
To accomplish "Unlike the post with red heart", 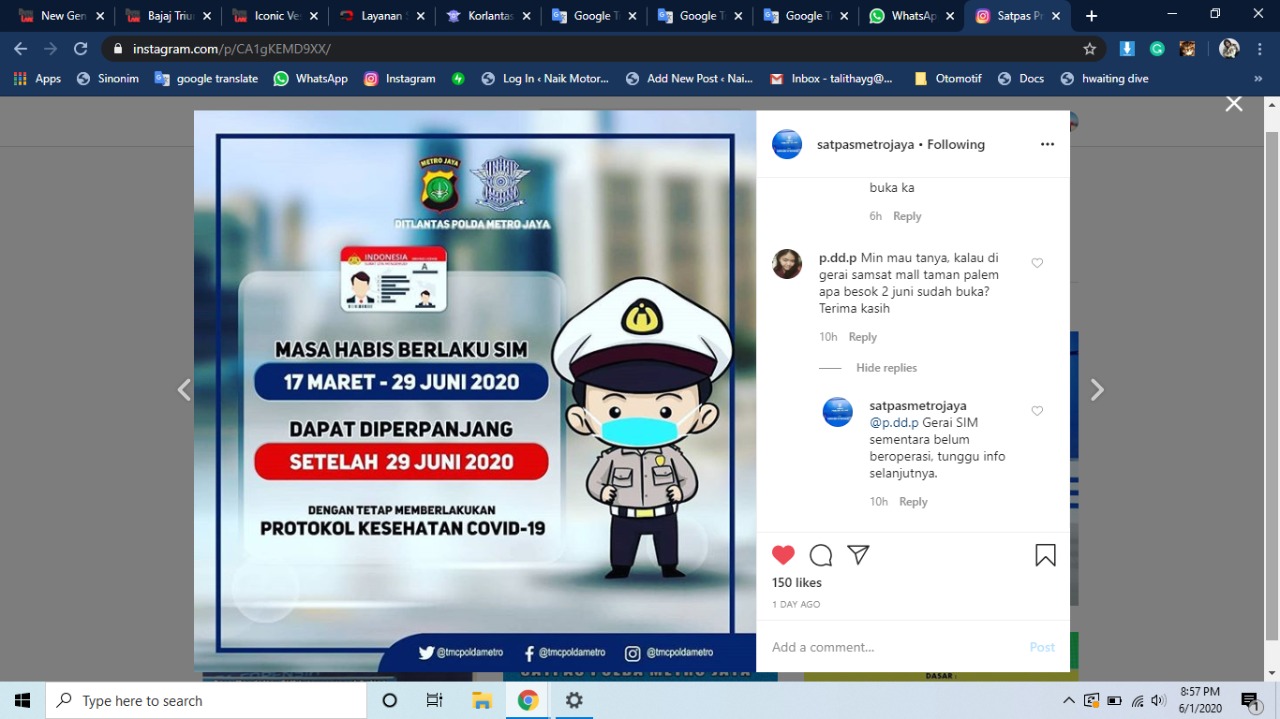I will (783, 555).
